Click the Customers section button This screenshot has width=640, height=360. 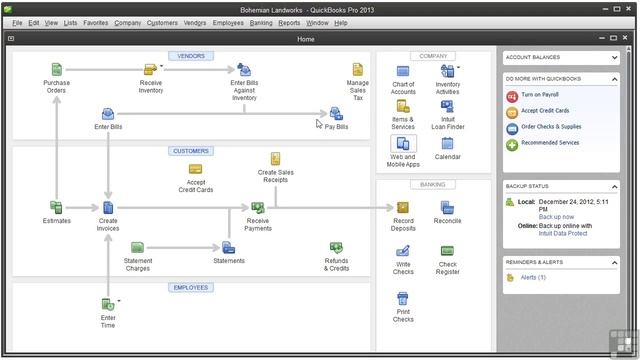coord(191,151)
